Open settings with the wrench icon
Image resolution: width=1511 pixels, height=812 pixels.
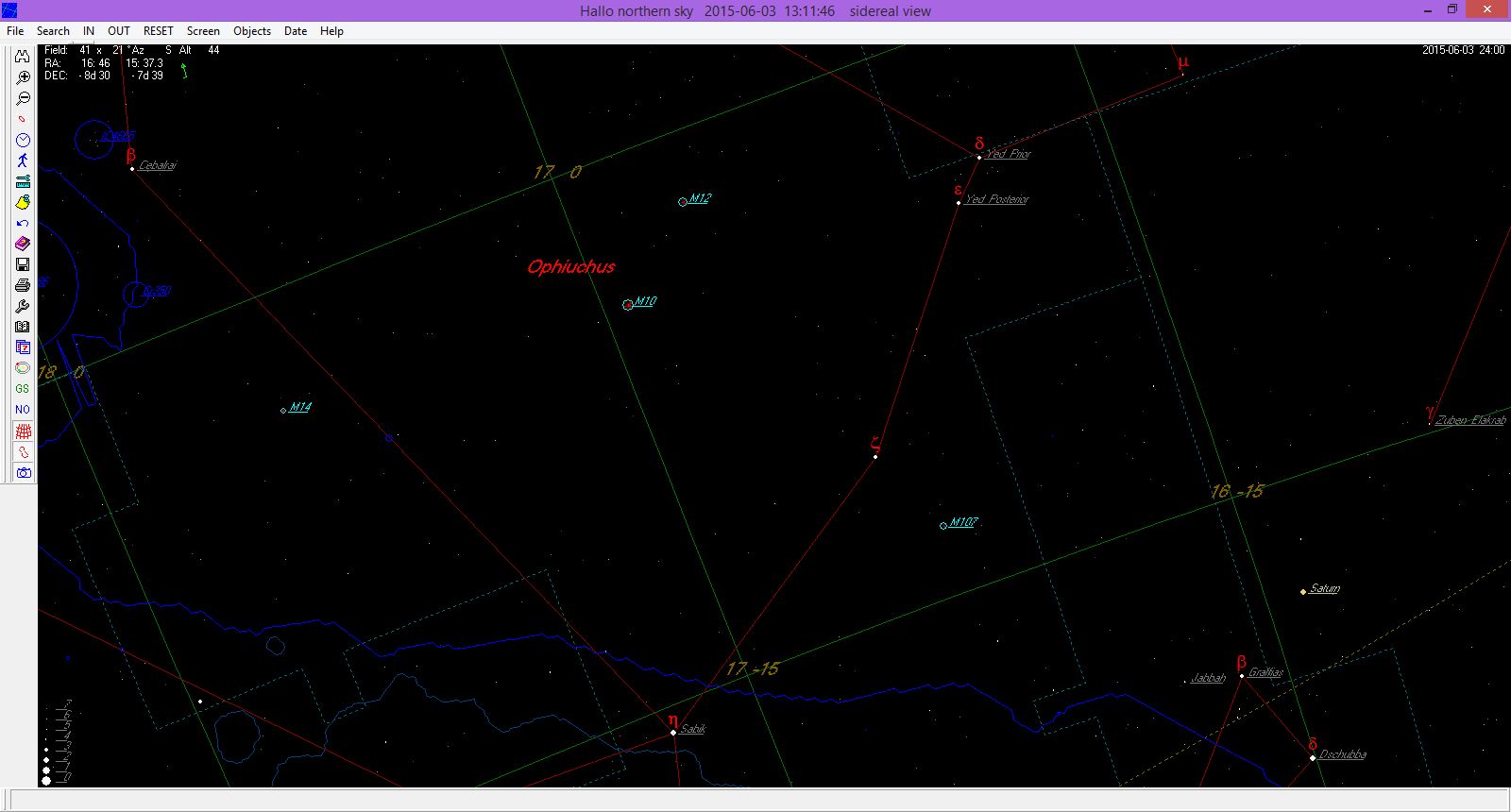23,306
